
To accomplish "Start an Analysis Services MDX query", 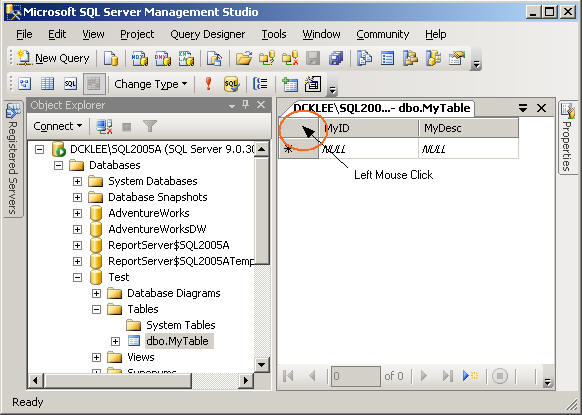I will (140, 58).
